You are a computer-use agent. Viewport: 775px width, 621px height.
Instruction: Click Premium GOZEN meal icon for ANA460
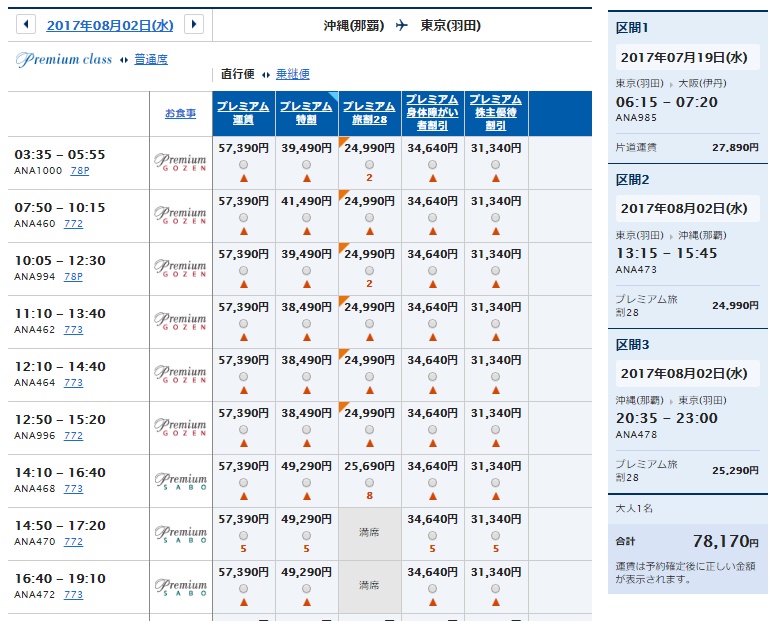180,216
